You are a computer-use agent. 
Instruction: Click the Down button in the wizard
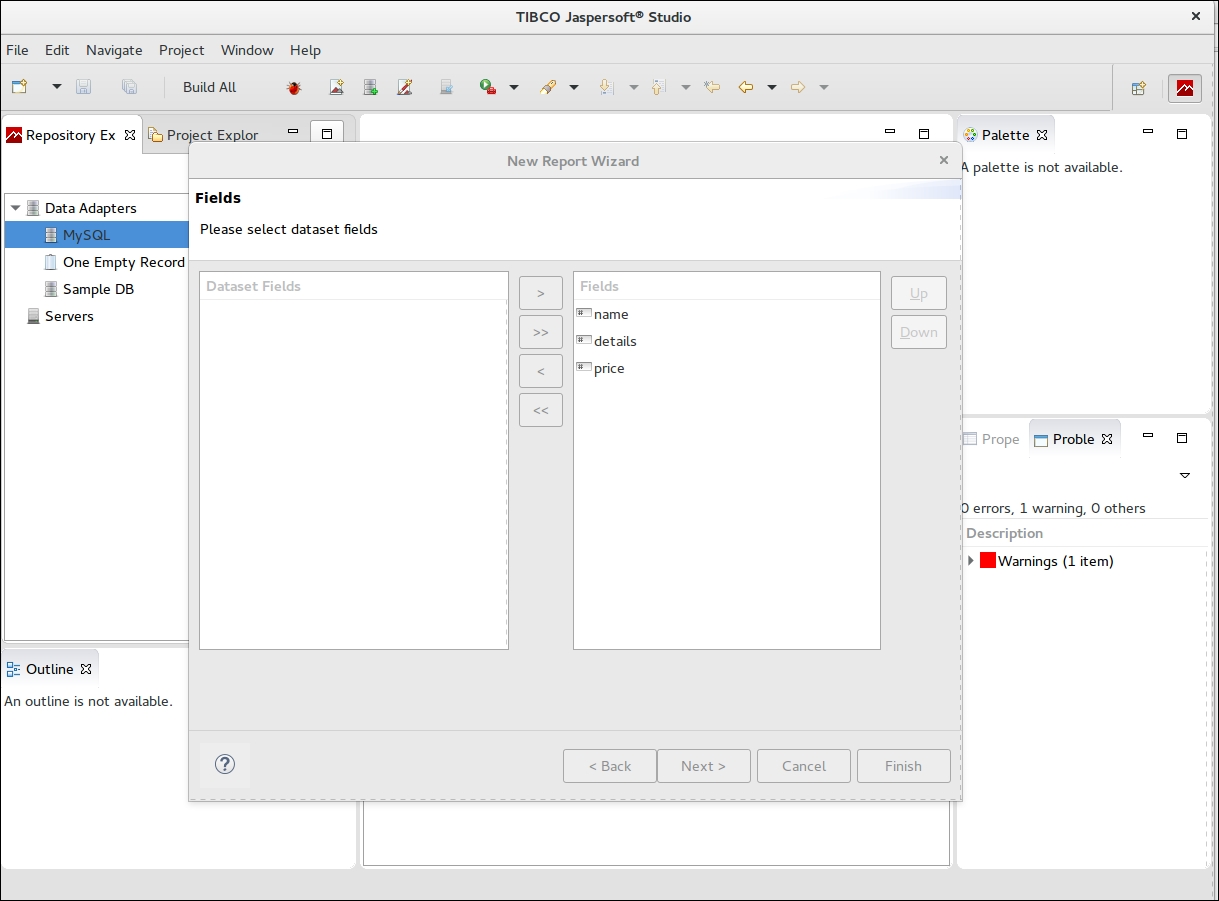click(919, 332)
